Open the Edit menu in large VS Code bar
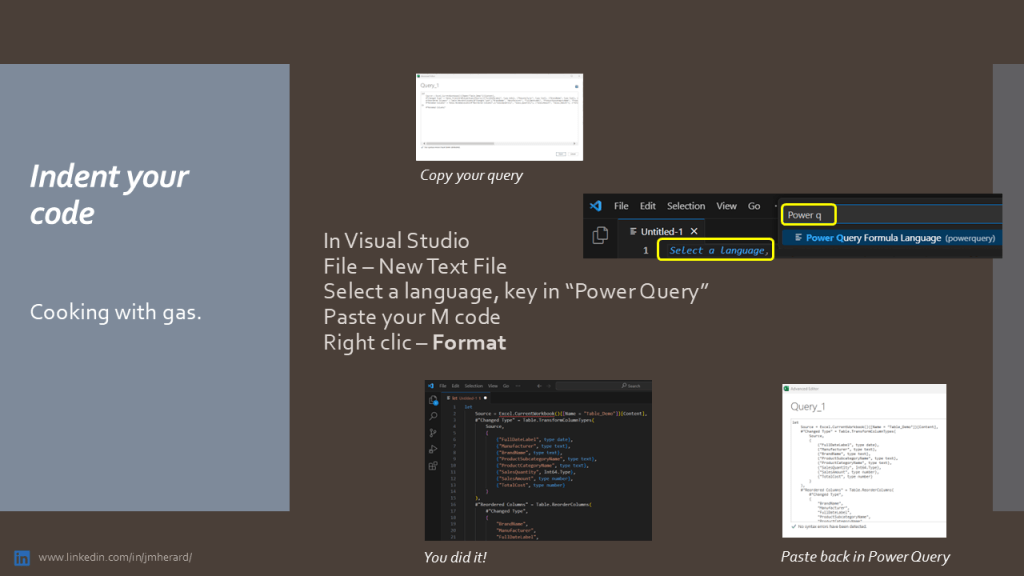The image size is (1024, 576). (648, 206)
